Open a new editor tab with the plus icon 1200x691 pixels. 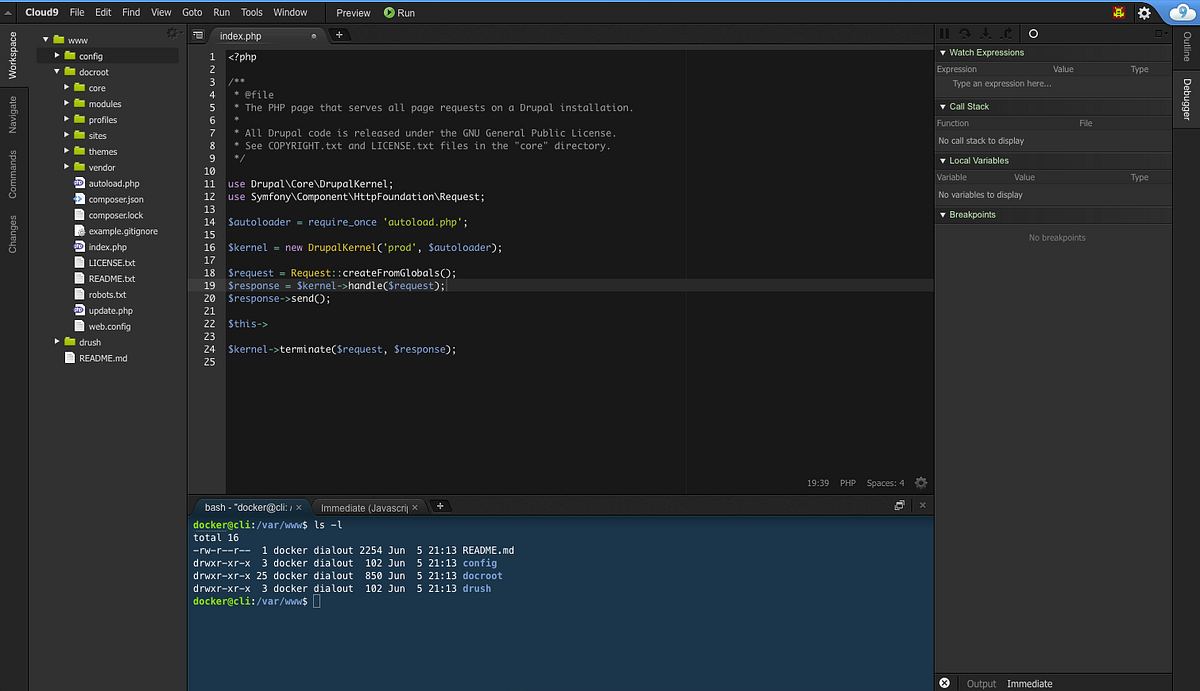coord(338,34)
